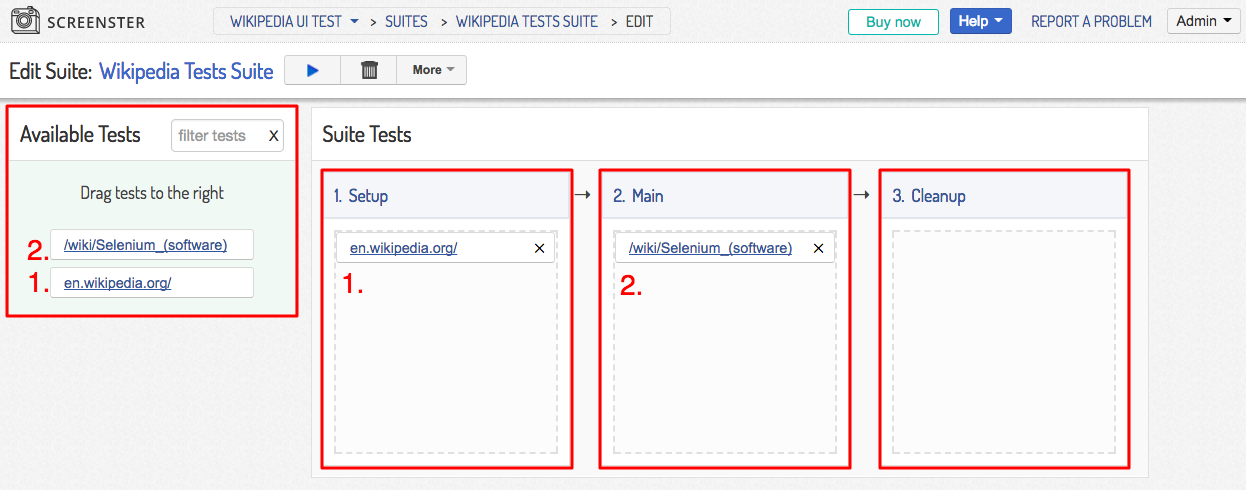Viewport: 1246px width, 490px height.
Task: Go to SUITES in the breadcrumb
Action: click(x=406, y=21)
